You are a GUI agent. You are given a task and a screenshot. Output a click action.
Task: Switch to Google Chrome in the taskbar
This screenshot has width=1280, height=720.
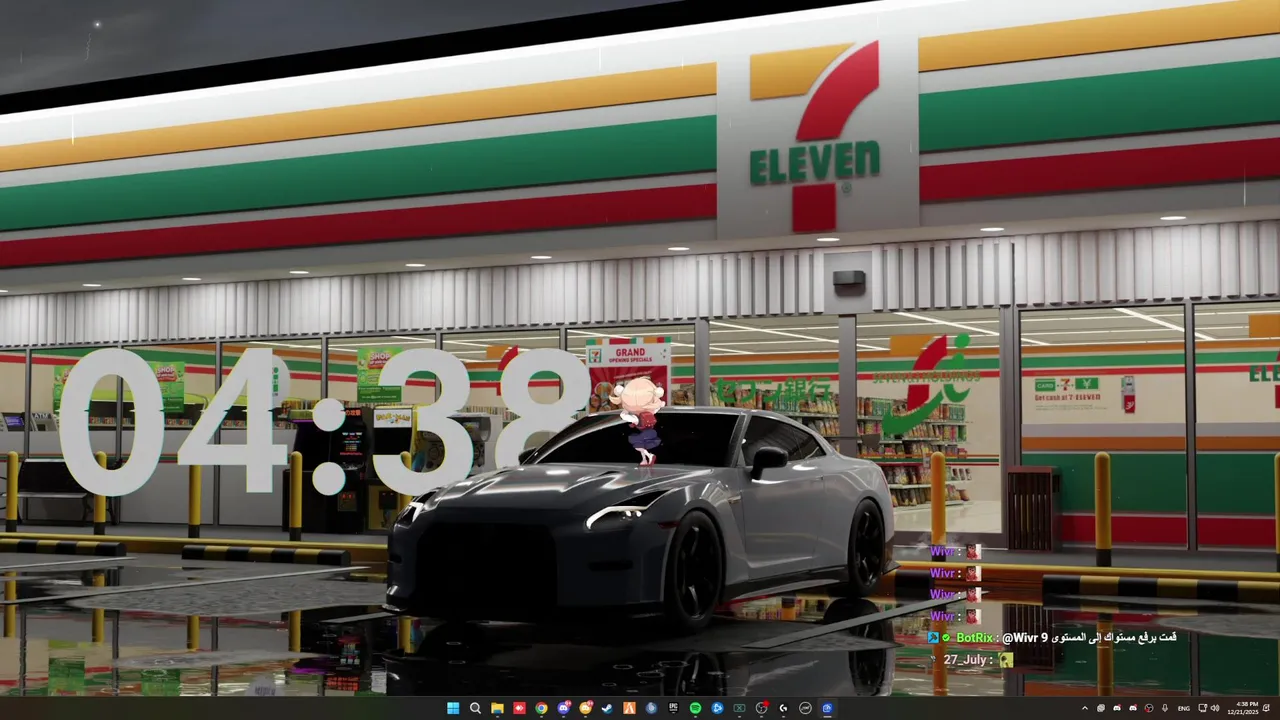click(x=541, y=708)
